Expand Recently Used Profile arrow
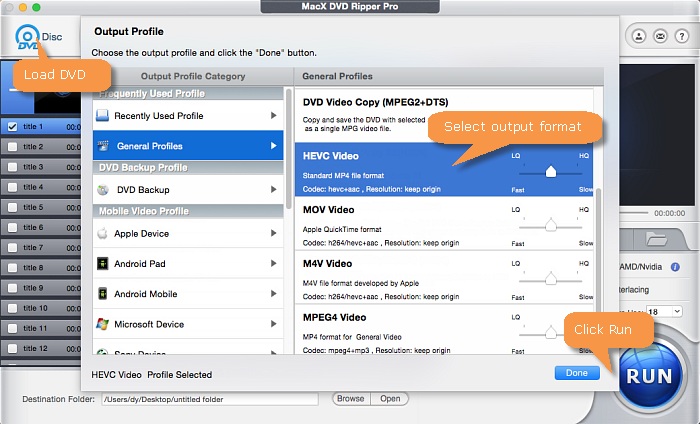 click(273, 116)
